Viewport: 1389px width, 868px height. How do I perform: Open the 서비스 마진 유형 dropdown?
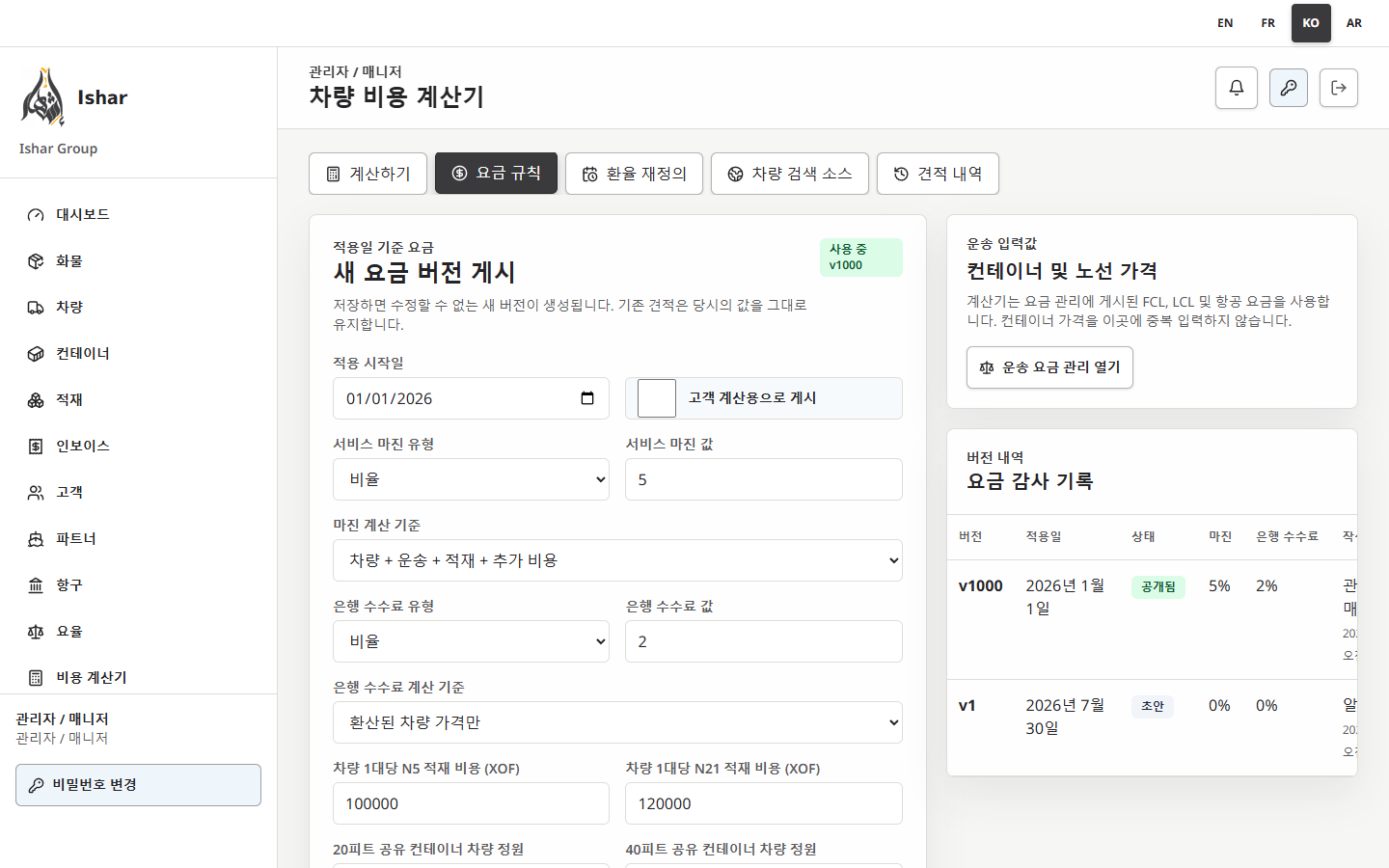471,479
